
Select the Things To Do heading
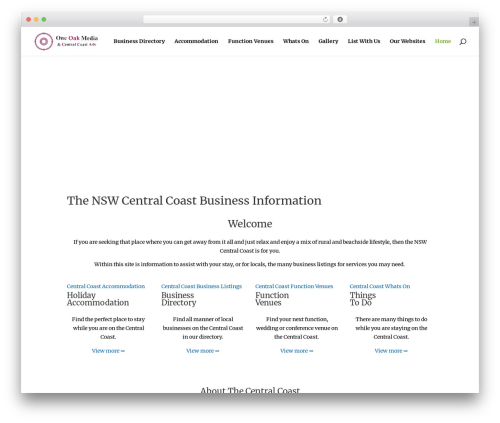[363, 299]
